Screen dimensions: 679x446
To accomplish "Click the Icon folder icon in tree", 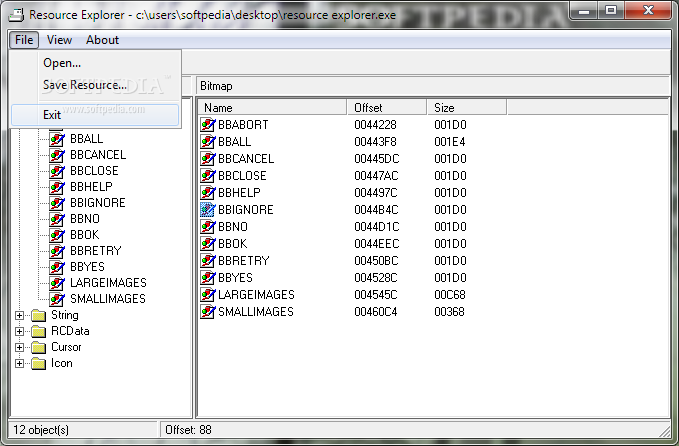I will 39,363.
